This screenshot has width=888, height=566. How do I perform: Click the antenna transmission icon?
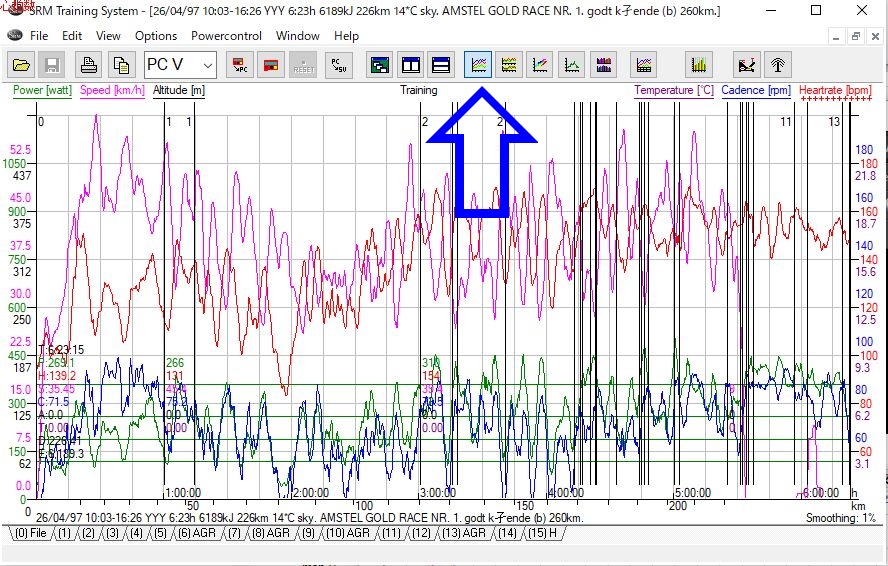pyautogui.click(x=778, y=65)
